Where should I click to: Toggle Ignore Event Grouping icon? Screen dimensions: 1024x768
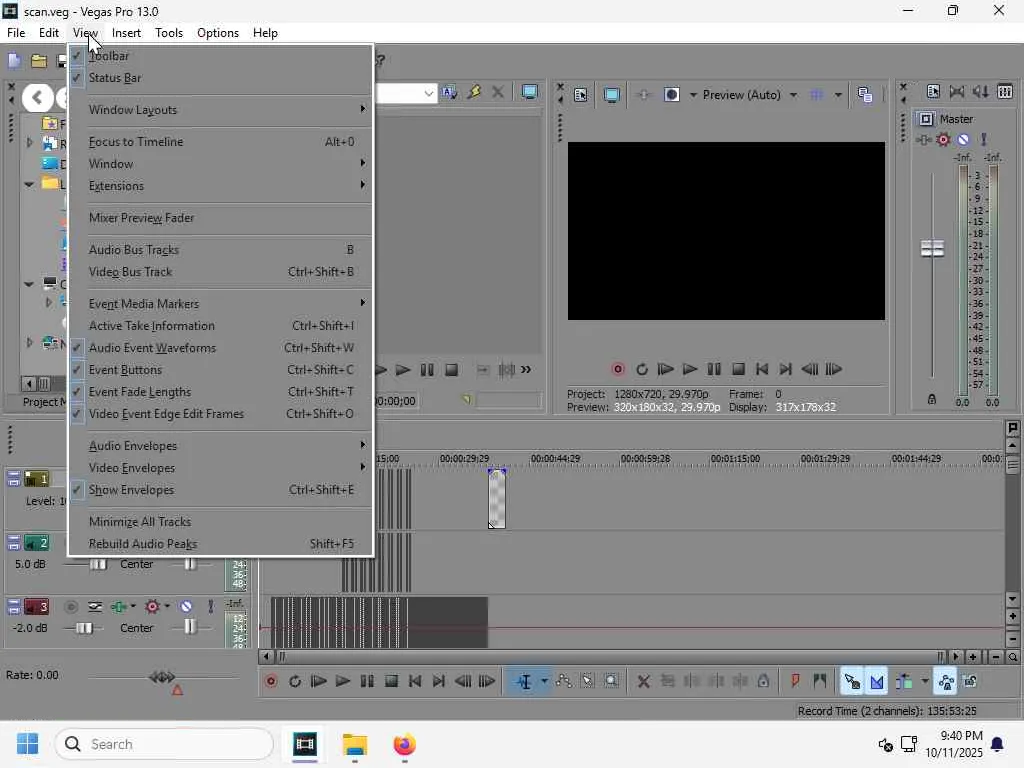[970, 682]
